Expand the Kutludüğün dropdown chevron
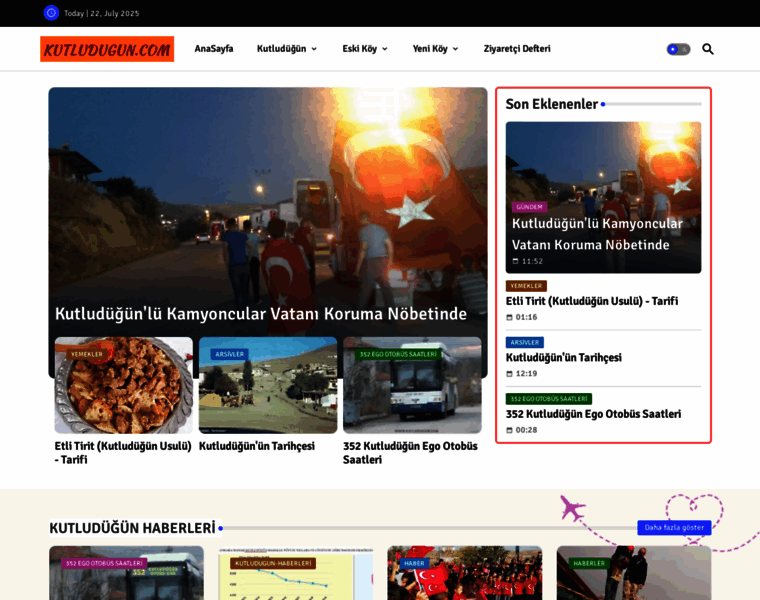This screenshot has height=600, width=760. pos(314,49)
